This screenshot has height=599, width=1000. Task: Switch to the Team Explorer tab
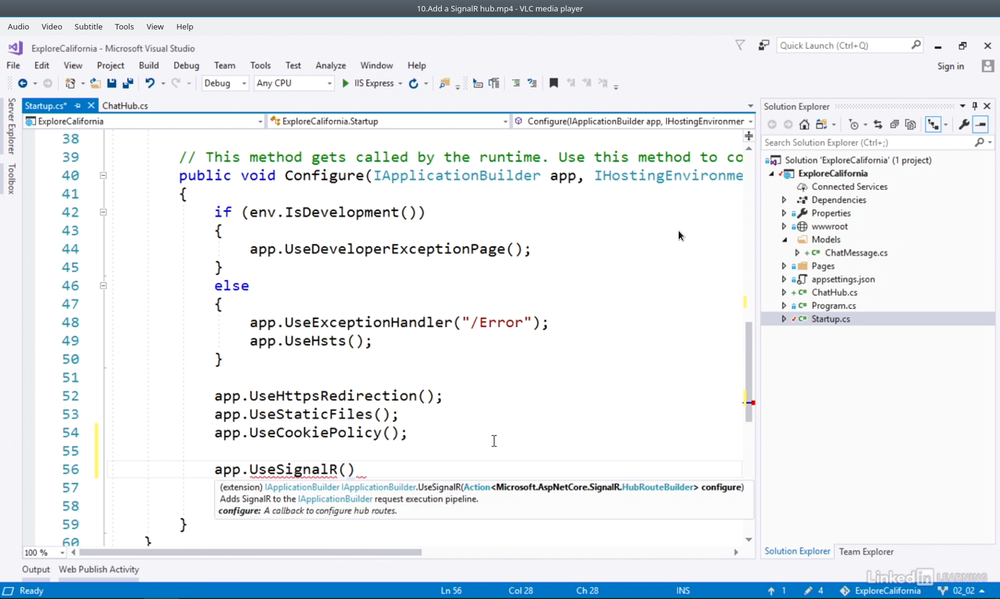tap(866, 552)
